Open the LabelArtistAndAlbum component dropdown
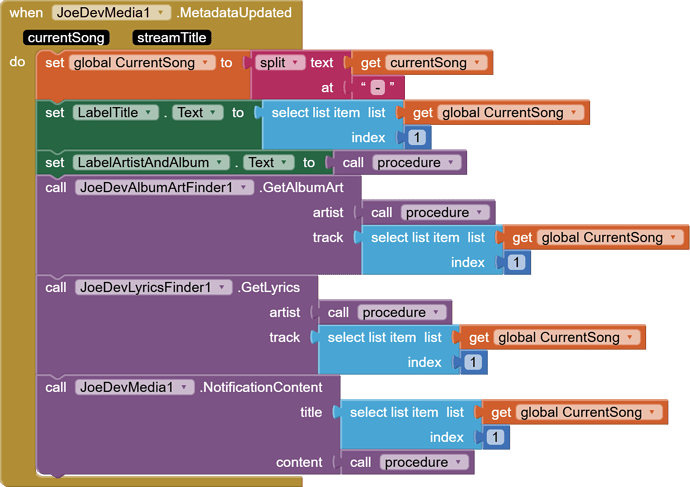690x487 pixels. (x=218, y=163)
